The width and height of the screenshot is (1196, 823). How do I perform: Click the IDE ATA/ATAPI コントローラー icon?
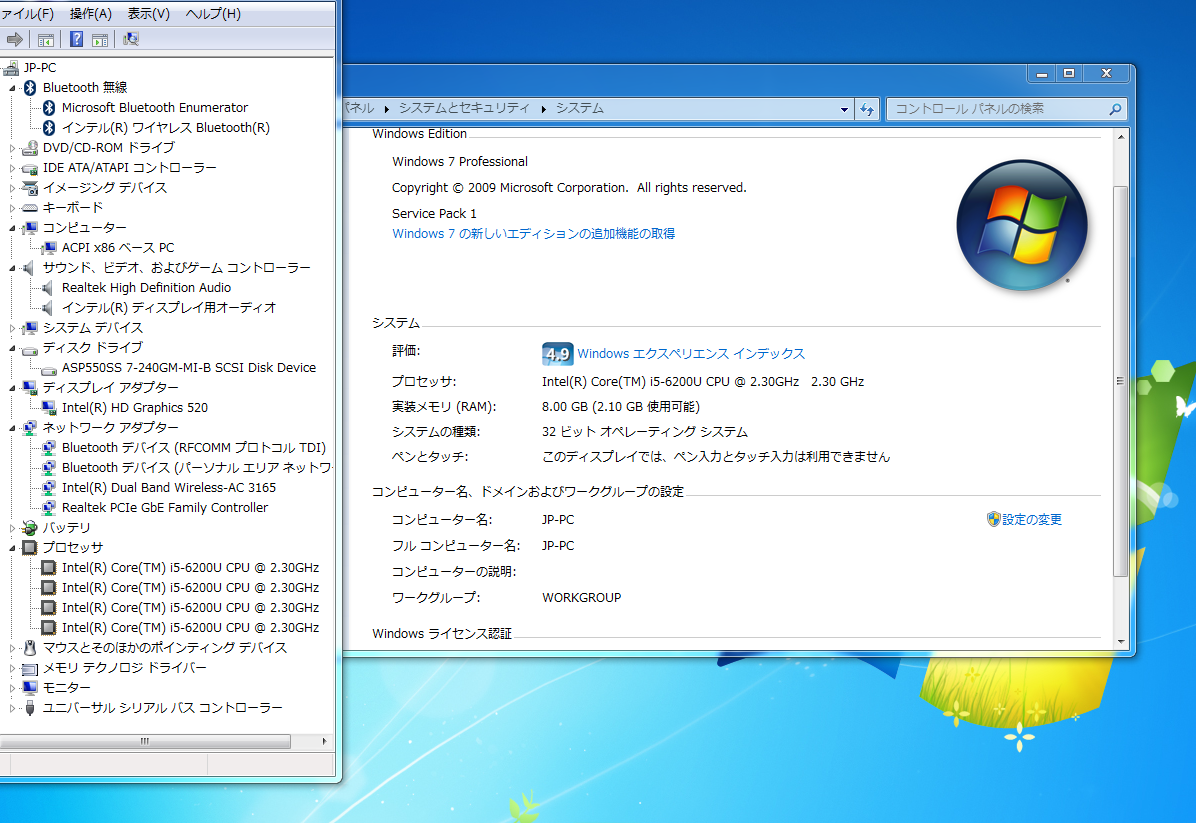click(30, 168)
